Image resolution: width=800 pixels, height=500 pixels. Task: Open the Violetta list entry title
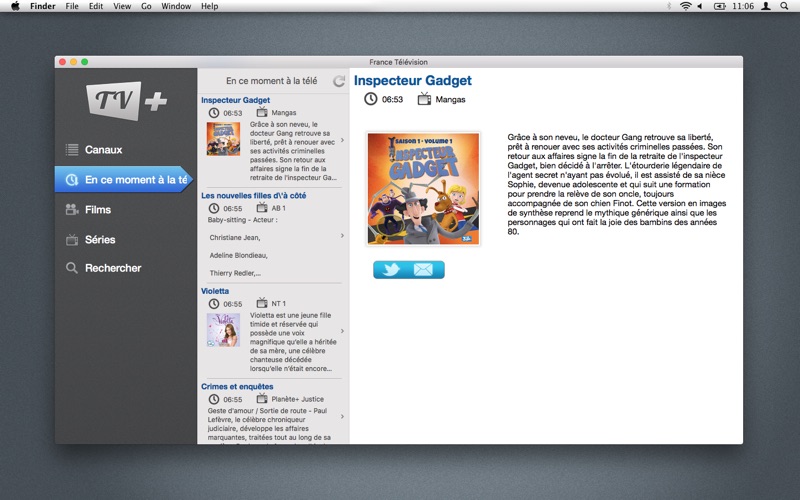pyautogui.click(x=215, y=291)
